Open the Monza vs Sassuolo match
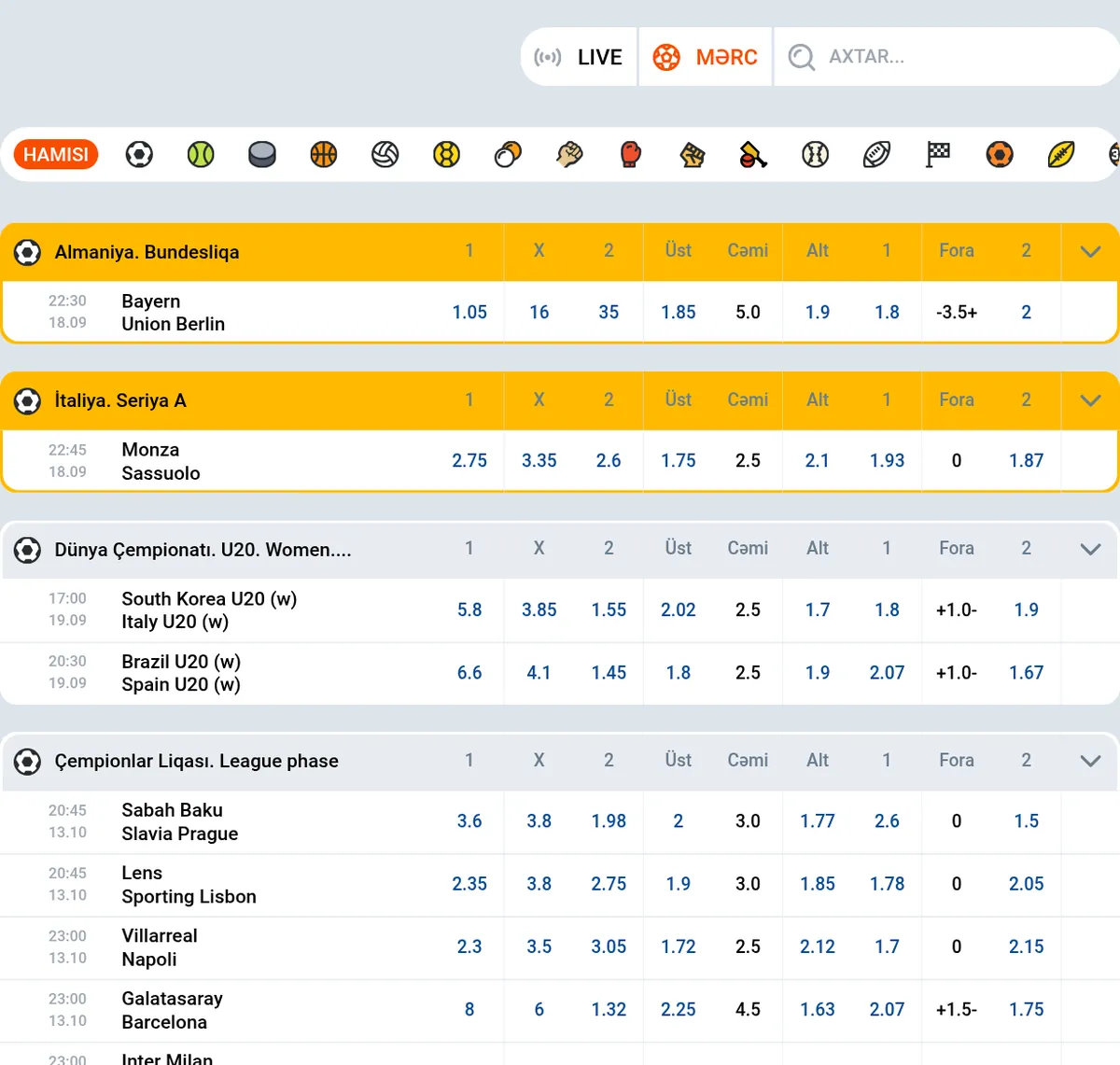1120x1065 pixels. [161, 461]
